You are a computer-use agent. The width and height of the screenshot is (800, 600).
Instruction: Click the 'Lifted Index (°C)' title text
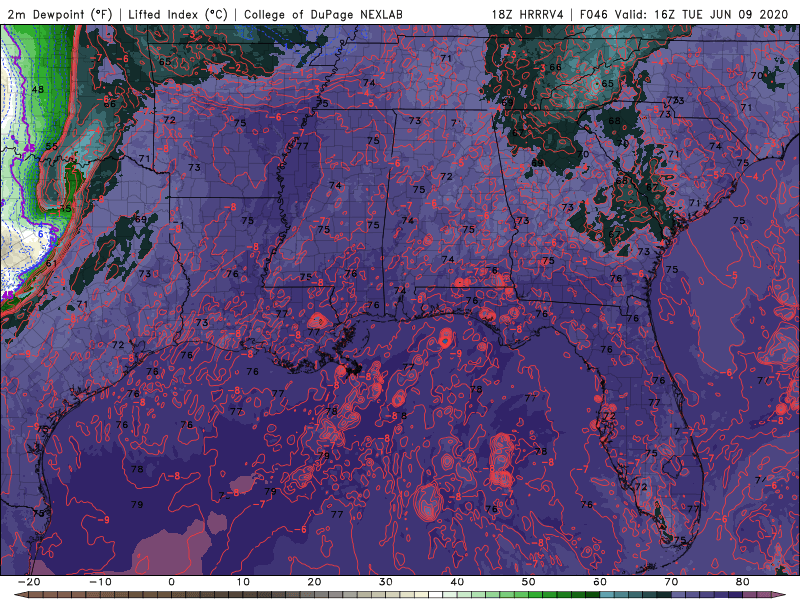(x=178, y=14)
